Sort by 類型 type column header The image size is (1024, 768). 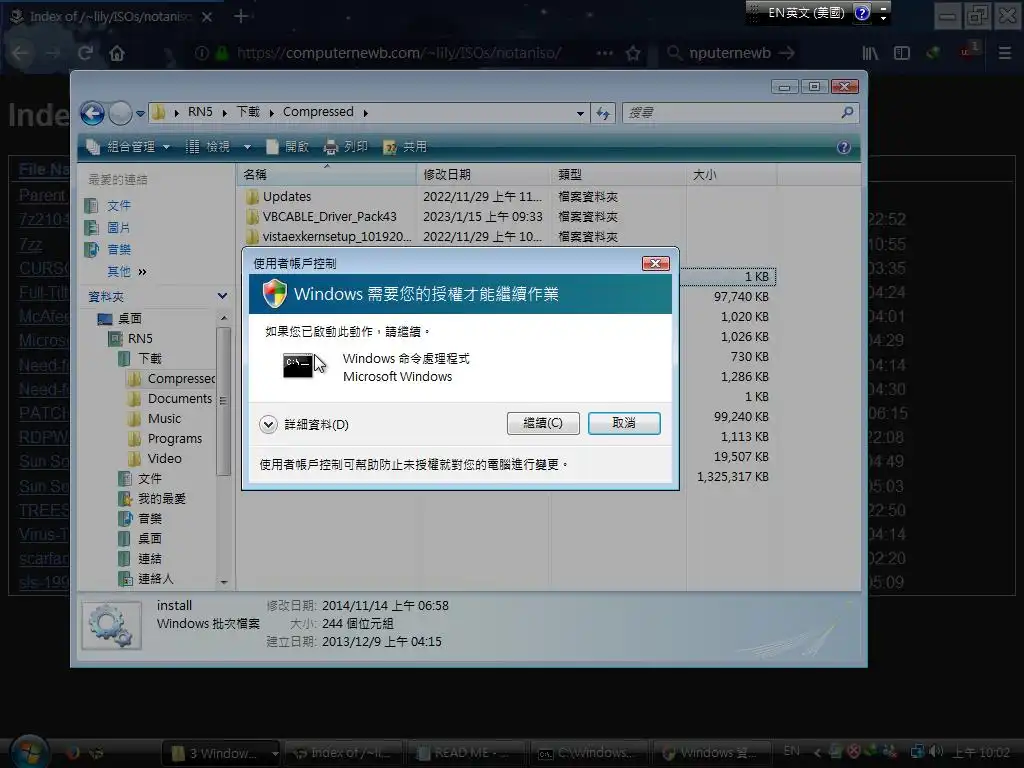click(x=618, y=174)
